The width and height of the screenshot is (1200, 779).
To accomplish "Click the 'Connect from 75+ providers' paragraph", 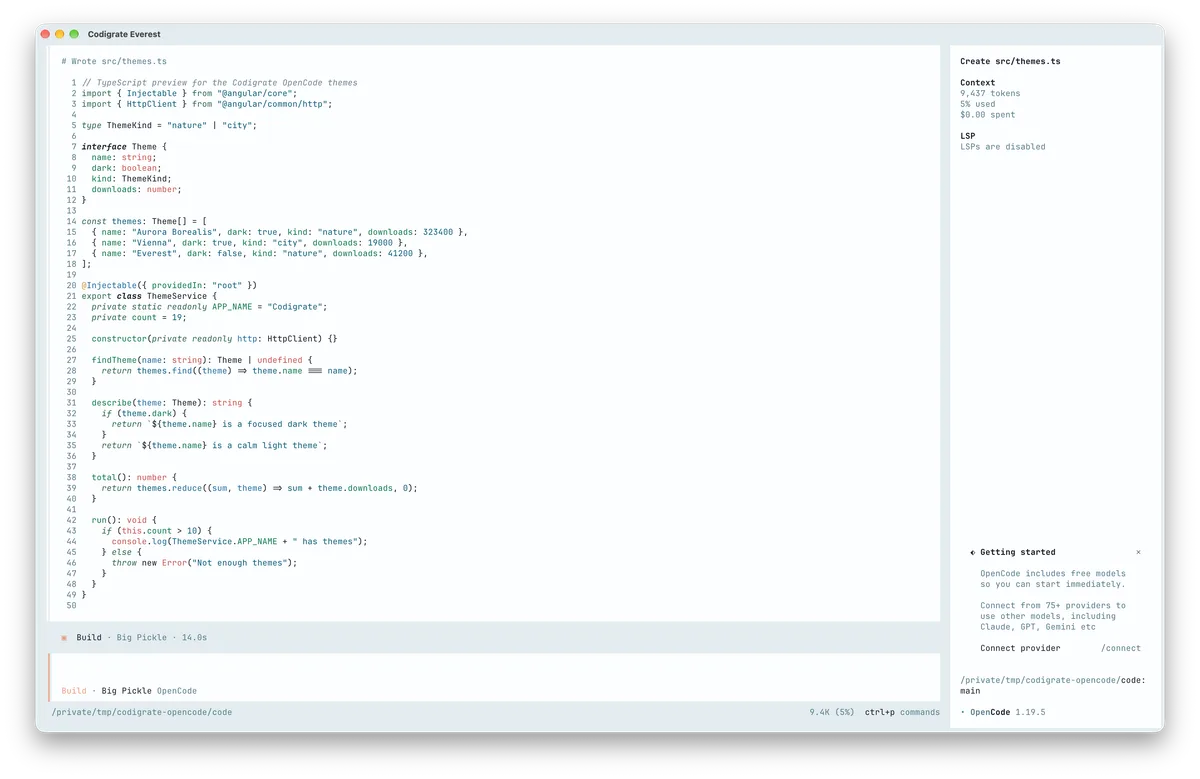I will tap(1053, 616).
